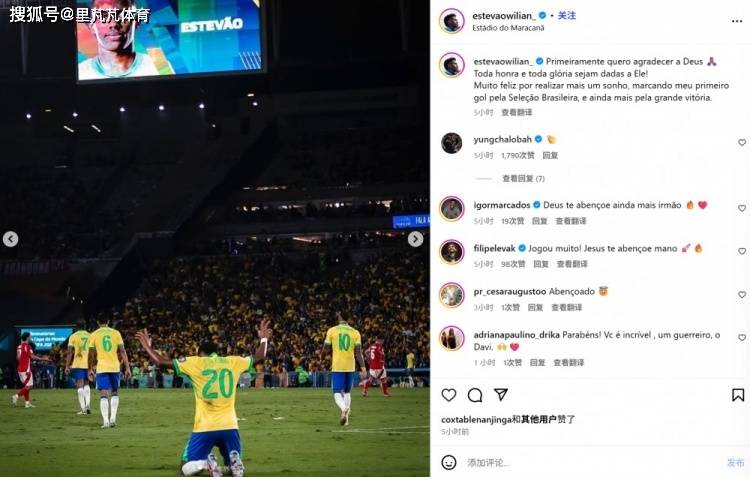Share the post via the paper plane icon
750x477 pixels.
pos(500,395)
